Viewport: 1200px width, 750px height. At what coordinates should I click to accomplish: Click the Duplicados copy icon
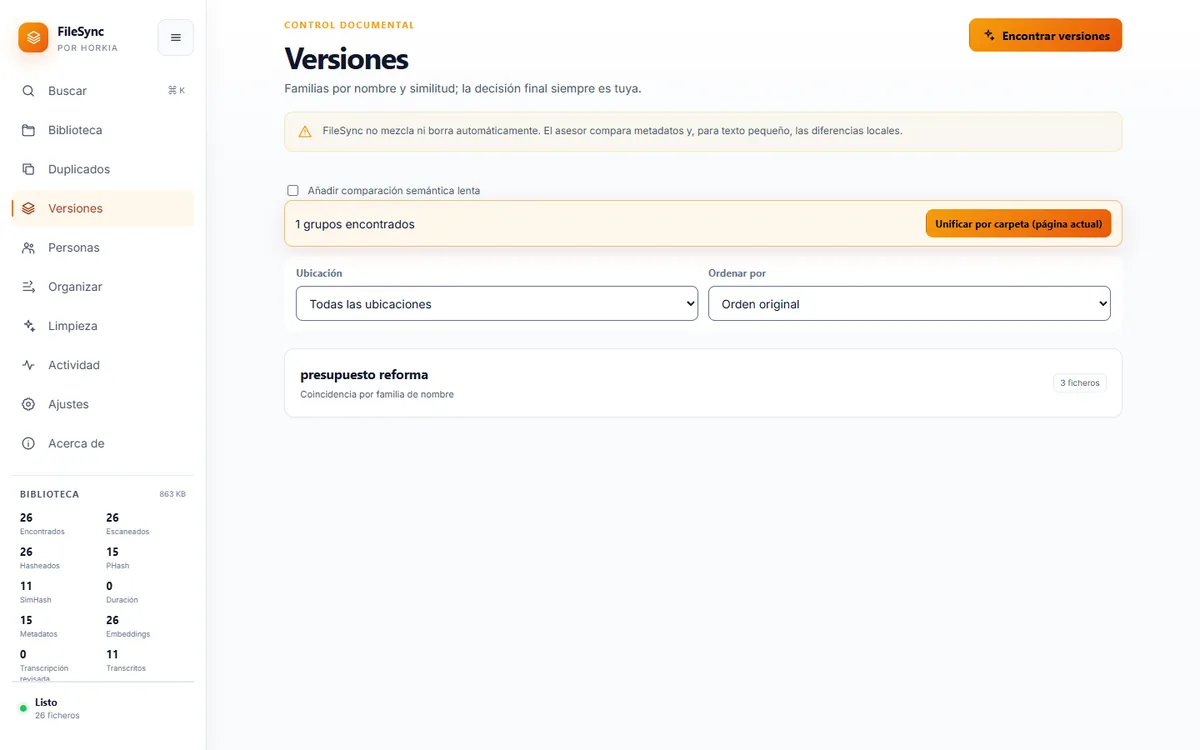[28, 169]
